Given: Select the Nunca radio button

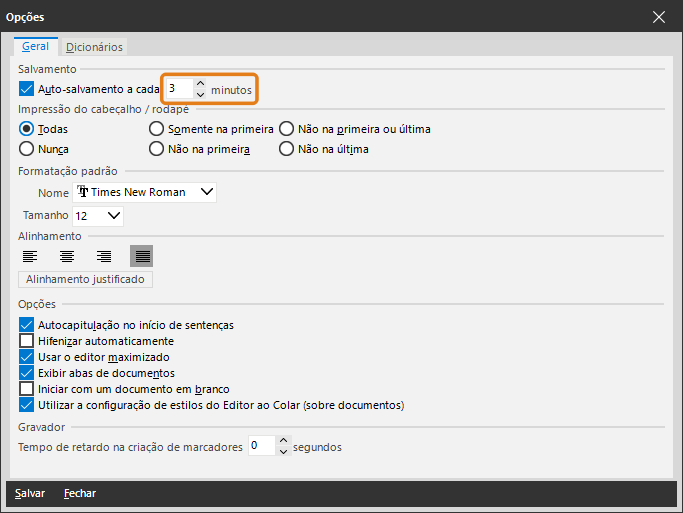Looking at the screenshot, I should click(27, 149).
